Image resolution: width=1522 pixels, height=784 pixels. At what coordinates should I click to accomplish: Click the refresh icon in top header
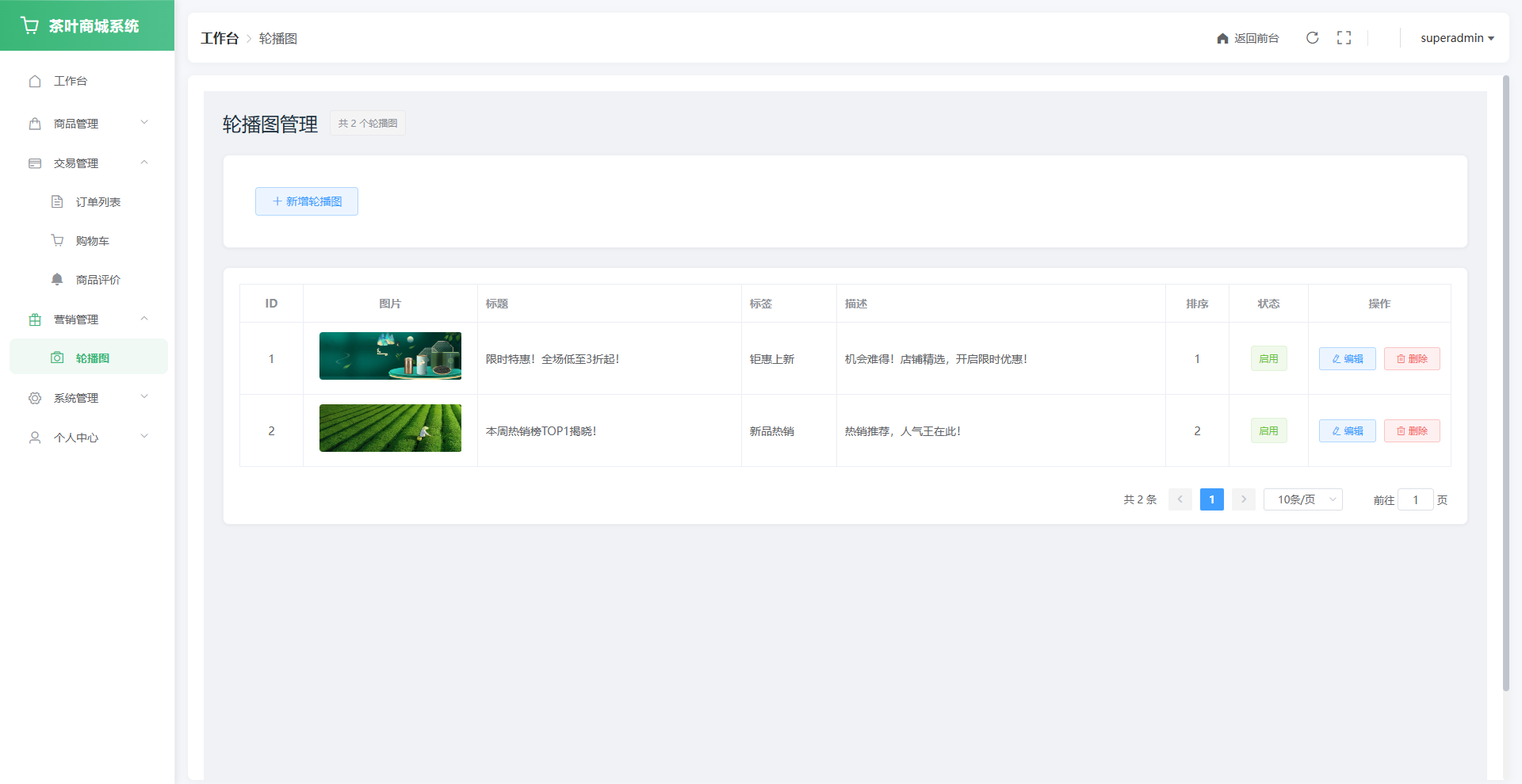click(1312, 38)
